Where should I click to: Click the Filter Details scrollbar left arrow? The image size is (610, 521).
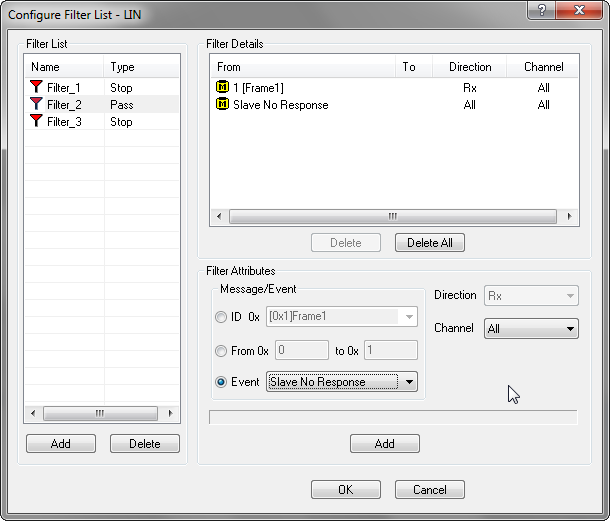pyautogui.click(x=219, y=216)
